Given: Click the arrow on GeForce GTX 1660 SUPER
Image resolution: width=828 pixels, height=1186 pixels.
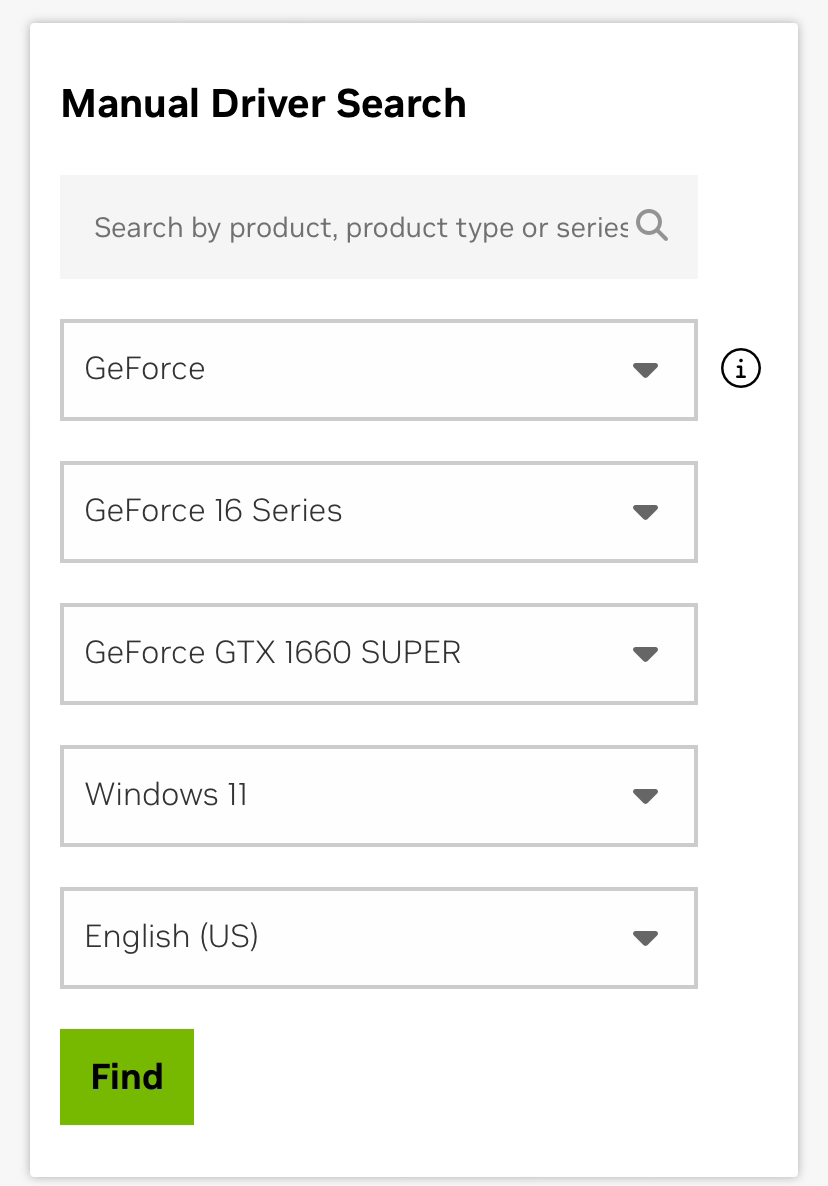Looking at the screenshot, I should point(645,654).
